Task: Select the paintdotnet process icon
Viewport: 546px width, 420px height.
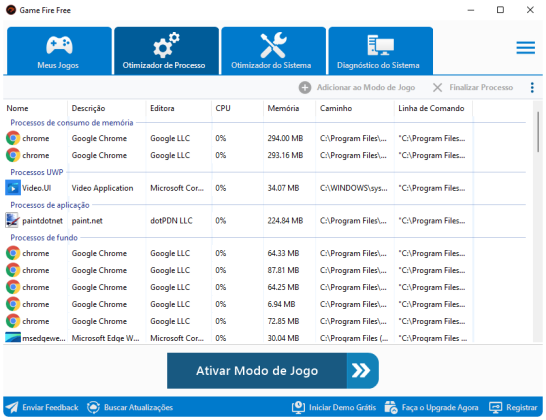Action: click(13, 220)
